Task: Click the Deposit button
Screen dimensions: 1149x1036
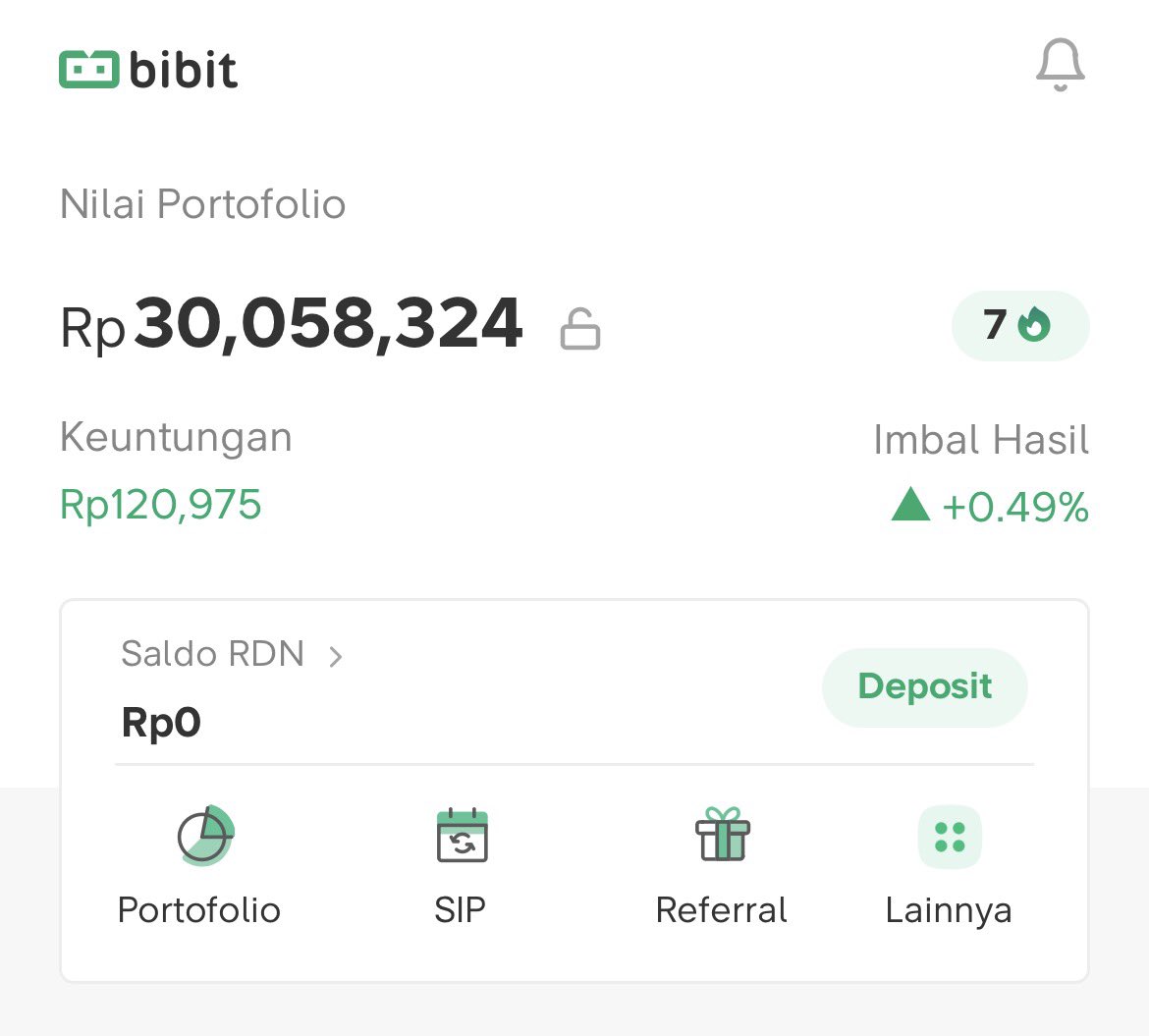Action: 925,687
